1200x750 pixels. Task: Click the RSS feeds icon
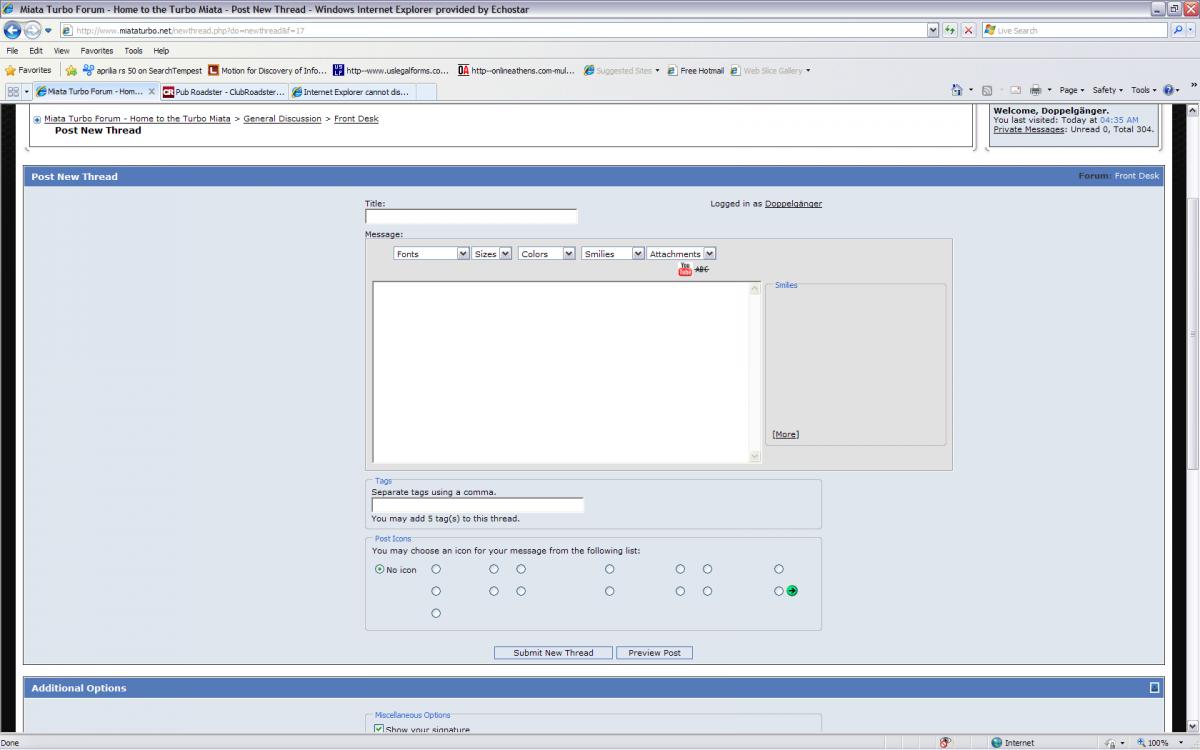[x=987, y=90]
